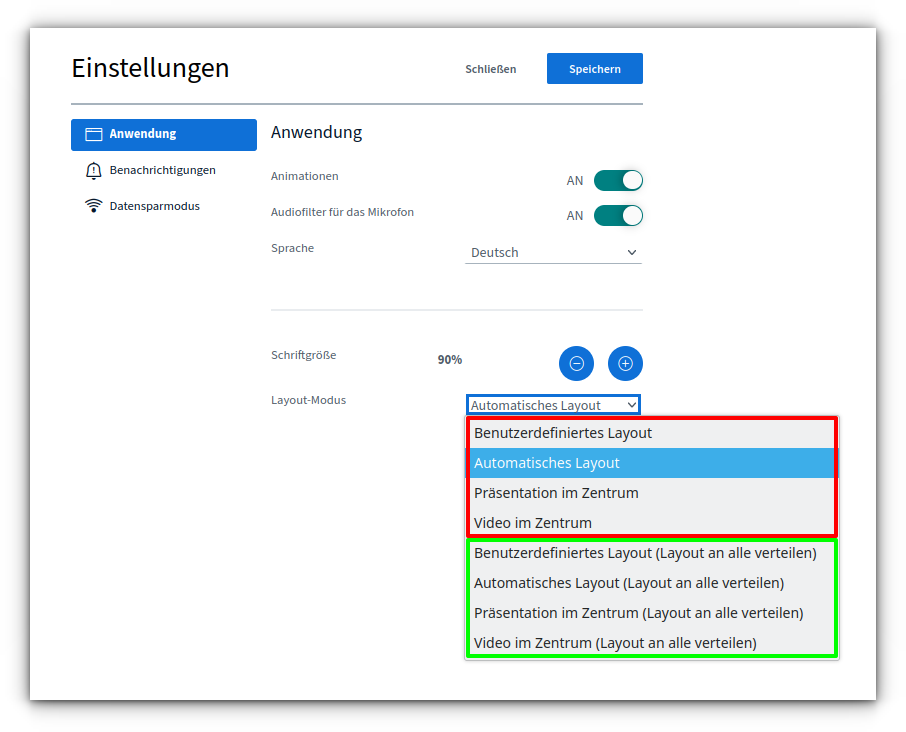
Task: Click the Sprache dropdown chevron arrow
Action: 631,253
